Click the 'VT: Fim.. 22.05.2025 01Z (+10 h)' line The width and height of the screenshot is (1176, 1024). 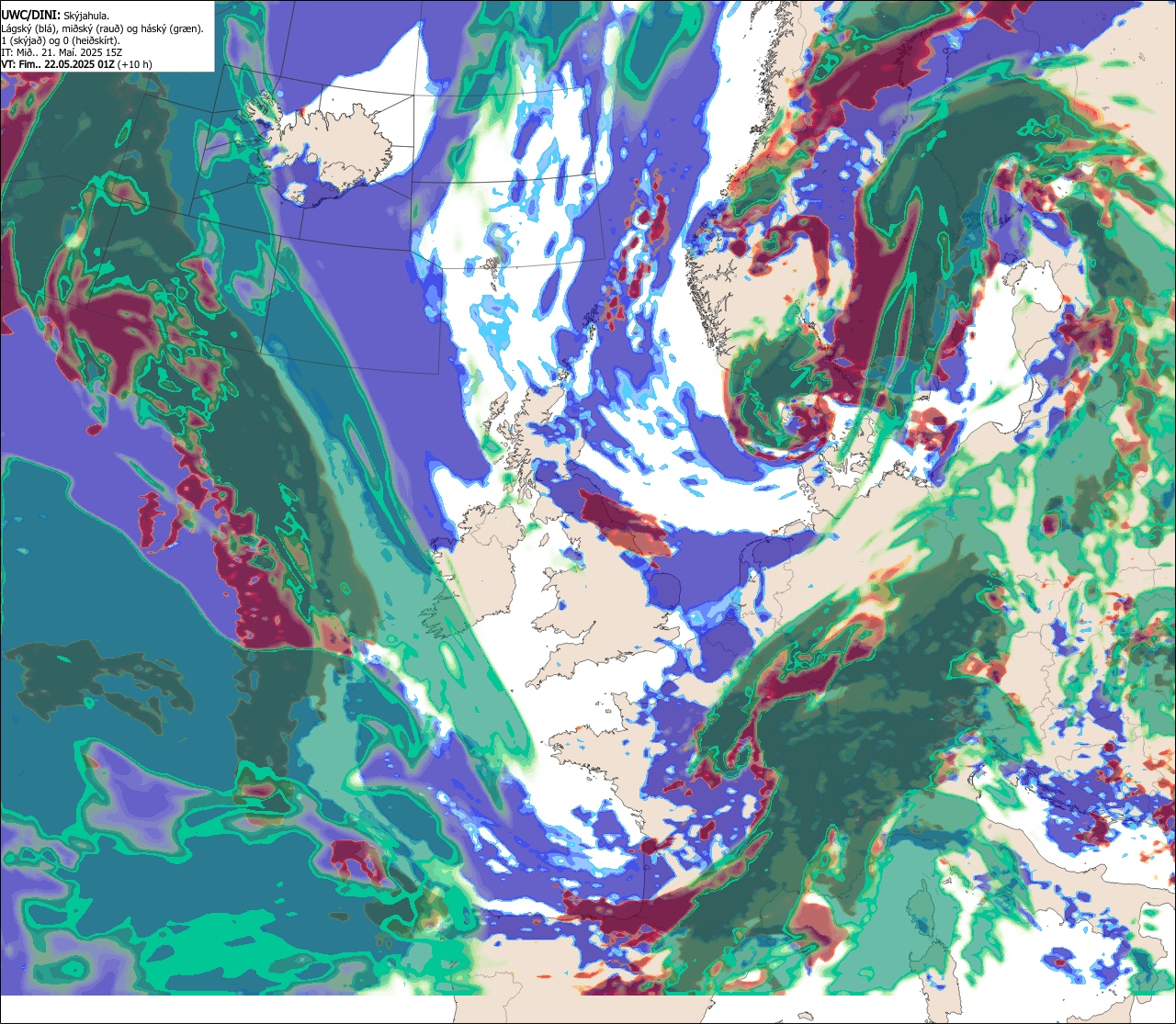pyautogui.click(x=77, y=64)
